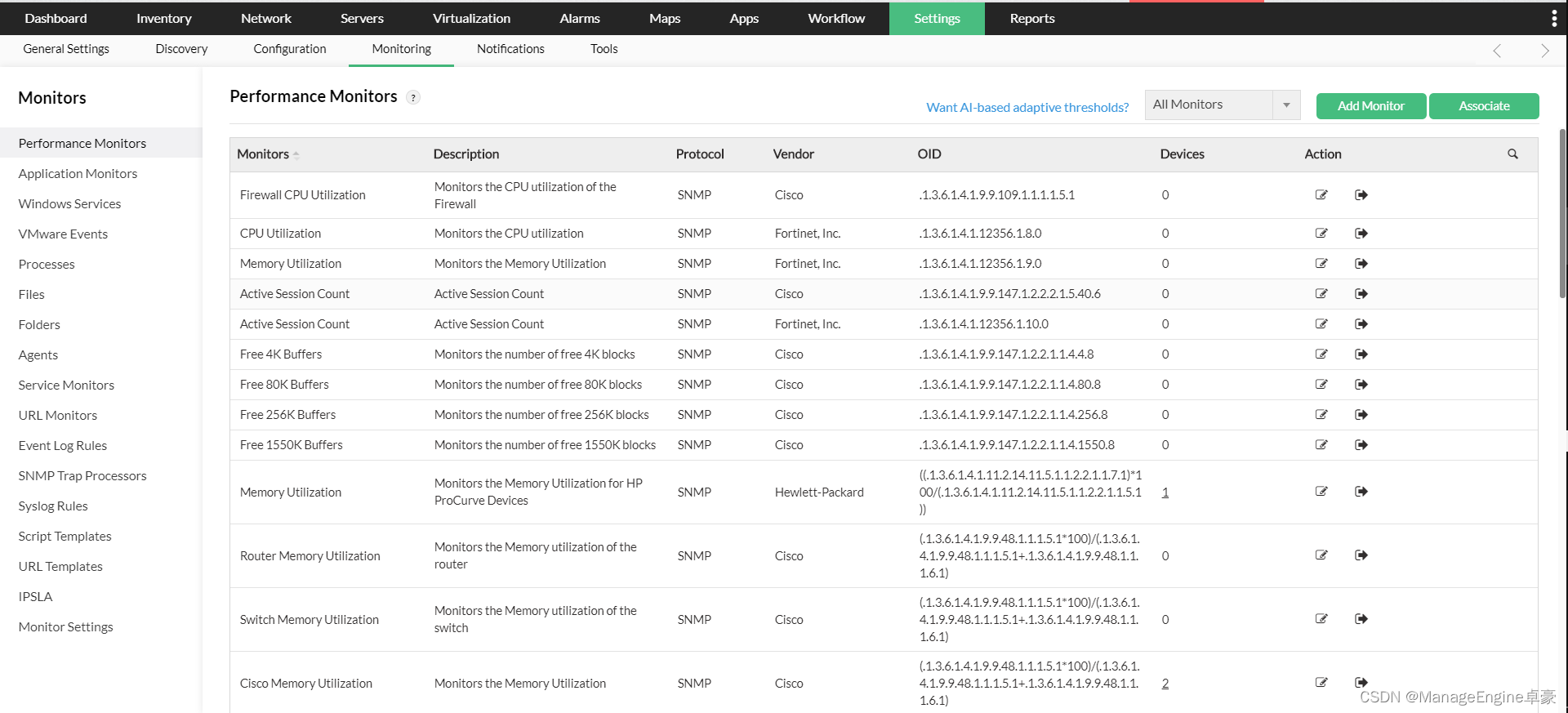Select Event Log Rules in sidebar
Image resolution: width=1568 pixels, height=713 pixels.
(63, 445)
